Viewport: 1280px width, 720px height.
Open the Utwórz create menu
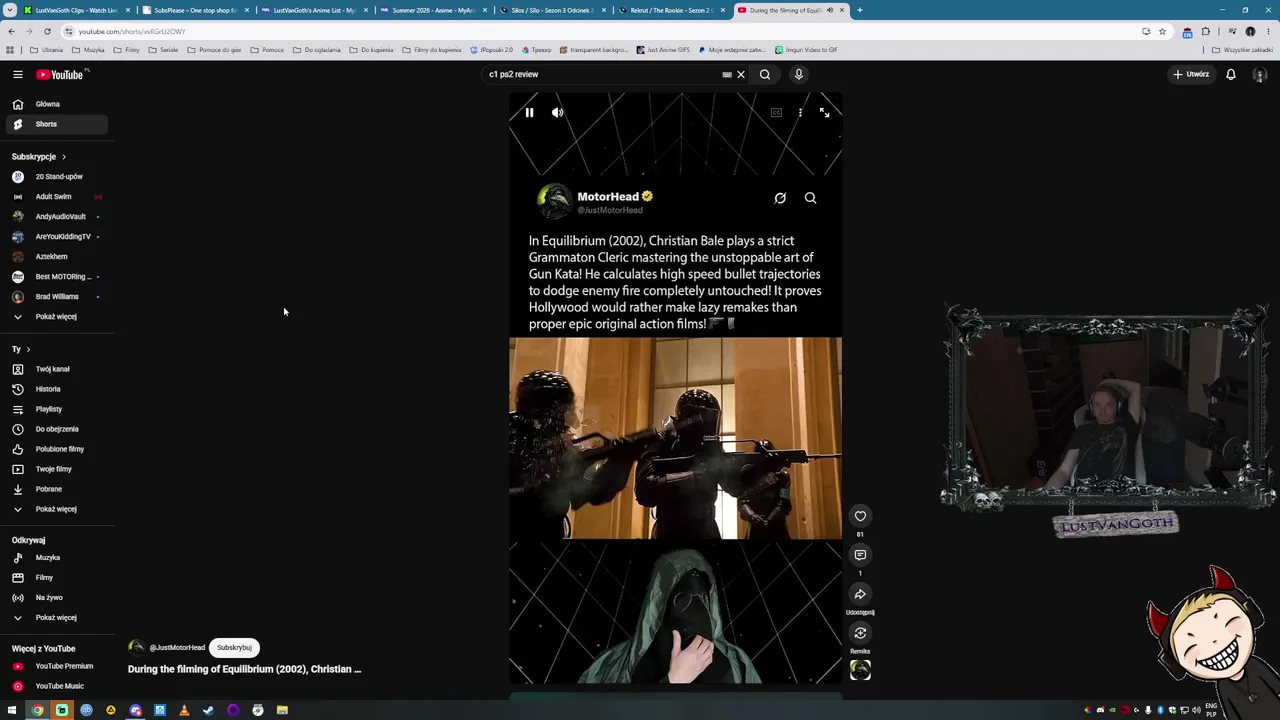[1191, 74]
